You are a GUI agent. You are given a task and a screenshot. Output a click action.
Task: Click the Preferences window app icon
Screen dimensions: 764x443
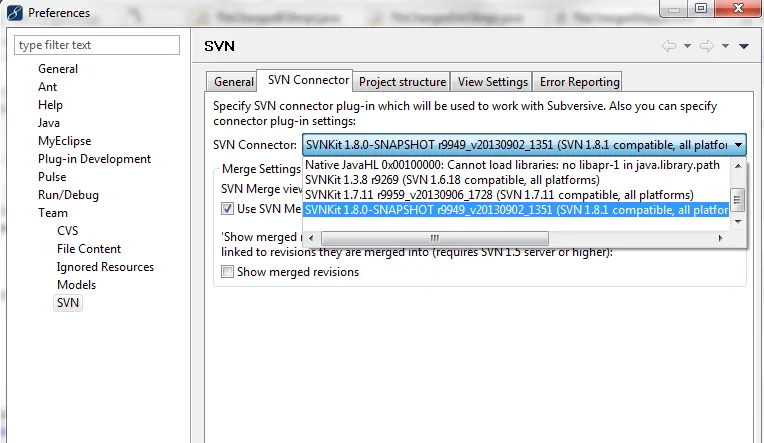point(15,13)
